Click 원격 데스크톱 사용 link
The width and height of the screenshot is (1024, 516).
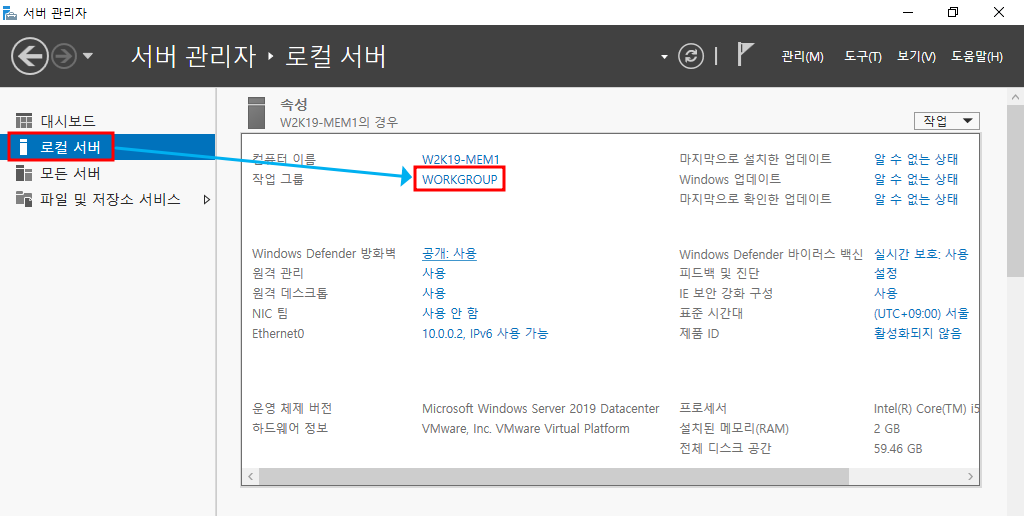(434, 293)
